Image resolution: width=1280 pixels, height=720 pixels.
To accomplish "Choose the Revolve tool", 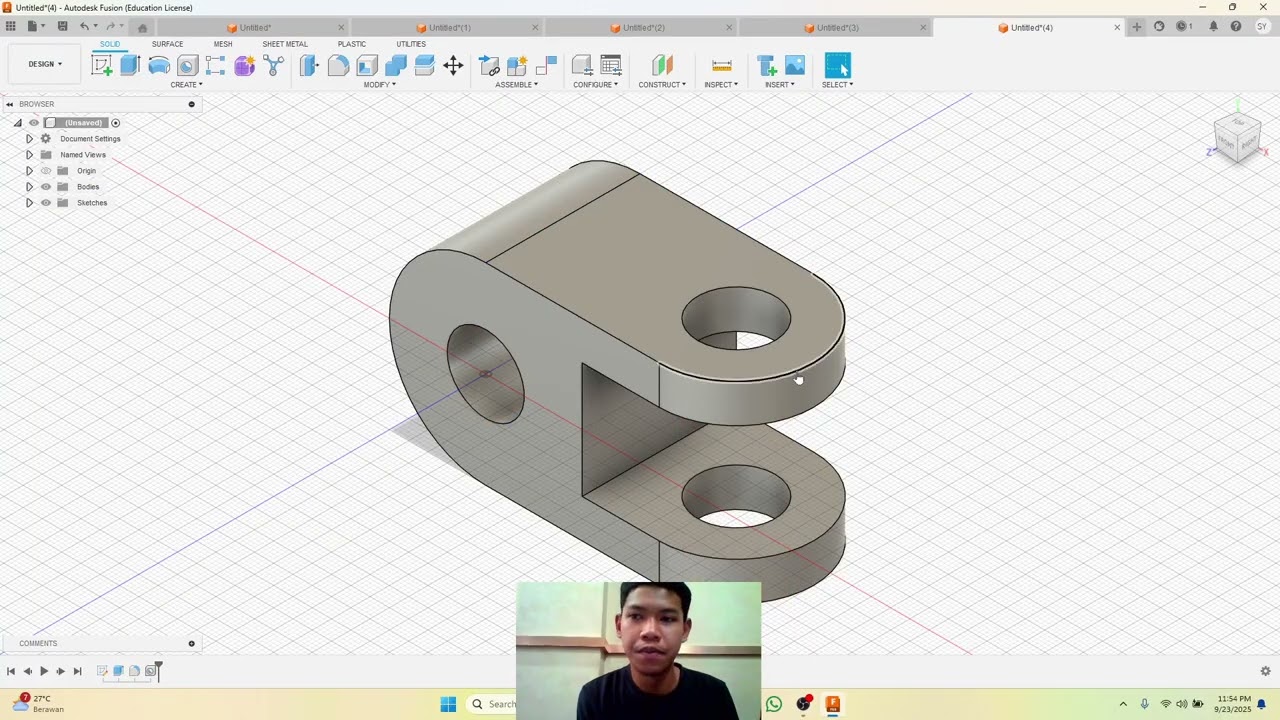I will [x=159, y=66].
